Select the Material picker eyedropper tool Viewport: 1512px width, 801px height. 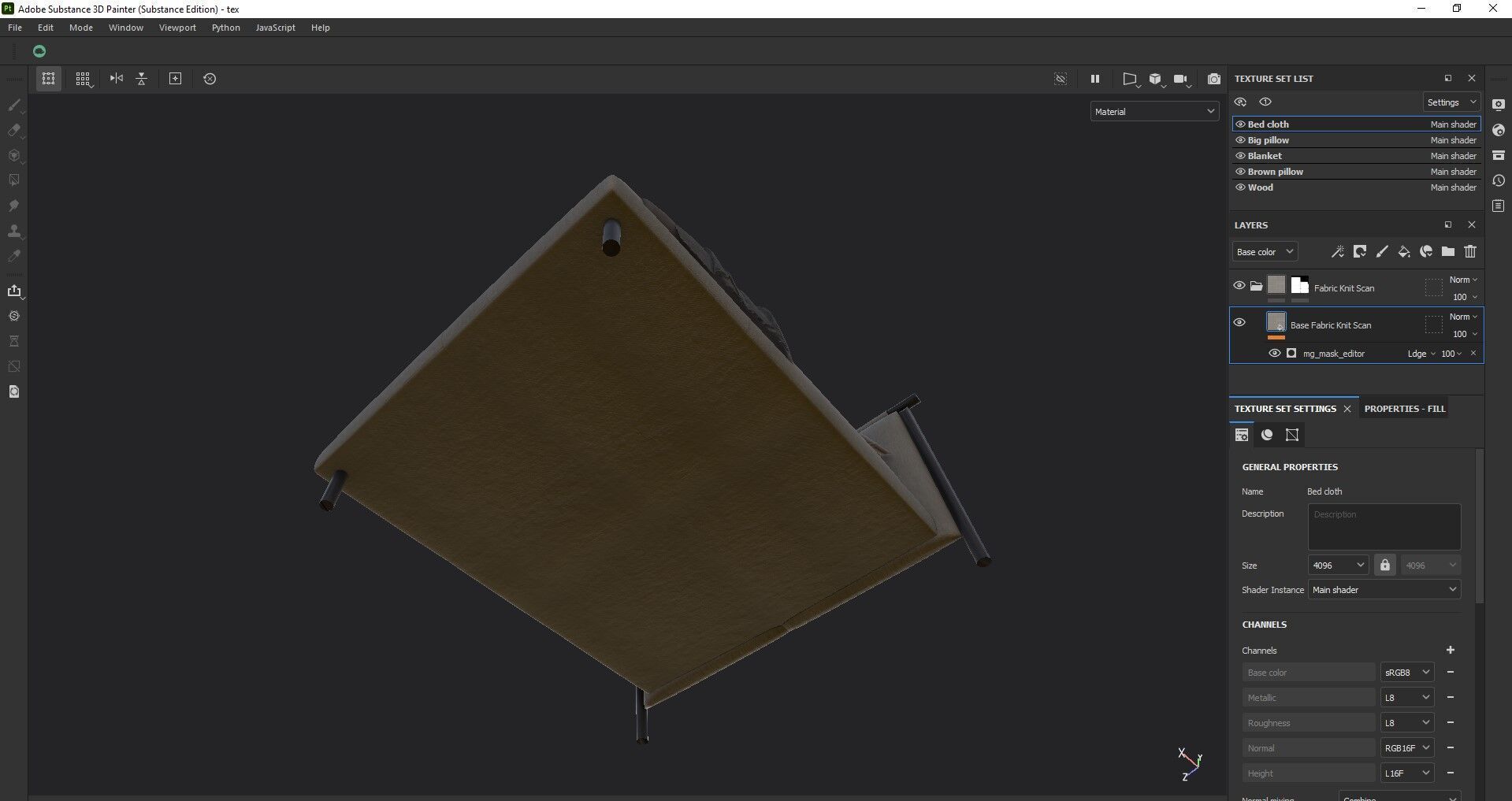(13, 256)
